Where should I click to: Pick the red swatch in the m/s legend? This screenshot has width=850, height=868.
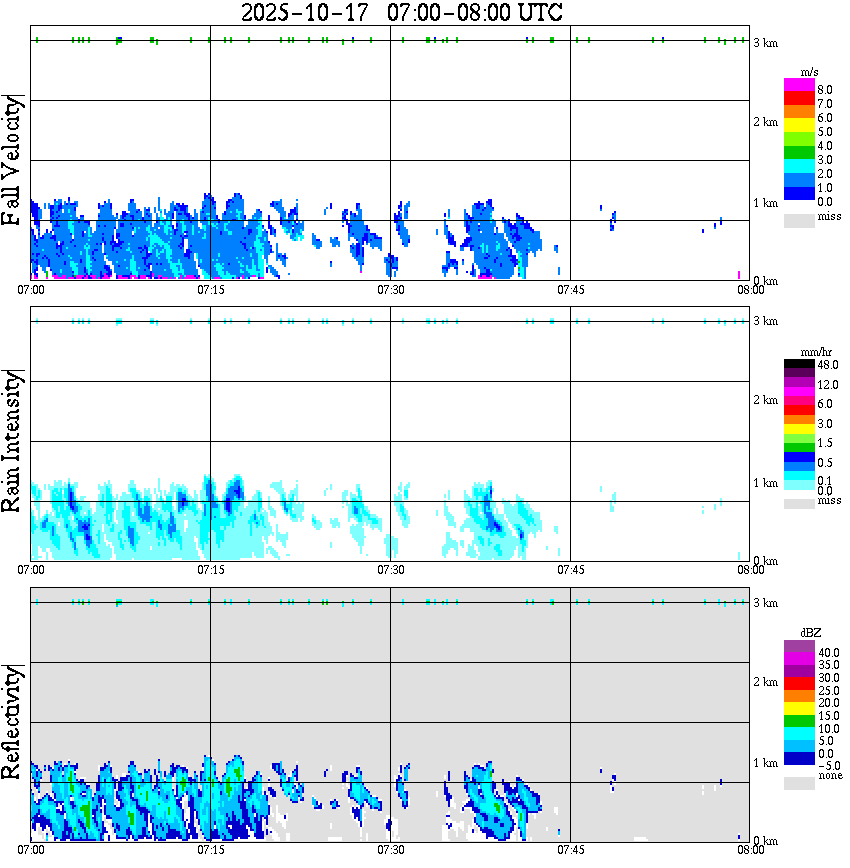tap(799, 99)
